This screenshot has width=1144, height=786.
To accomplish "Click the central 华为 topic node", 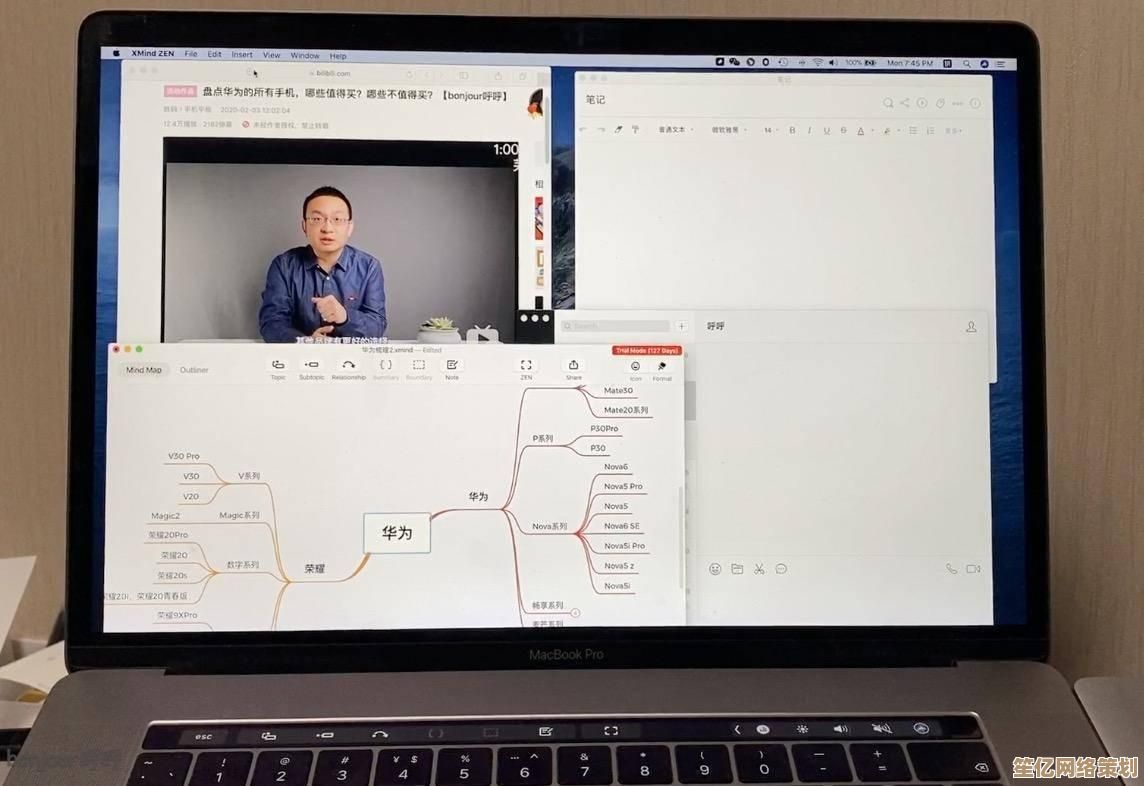I will (x=397, y=533).
